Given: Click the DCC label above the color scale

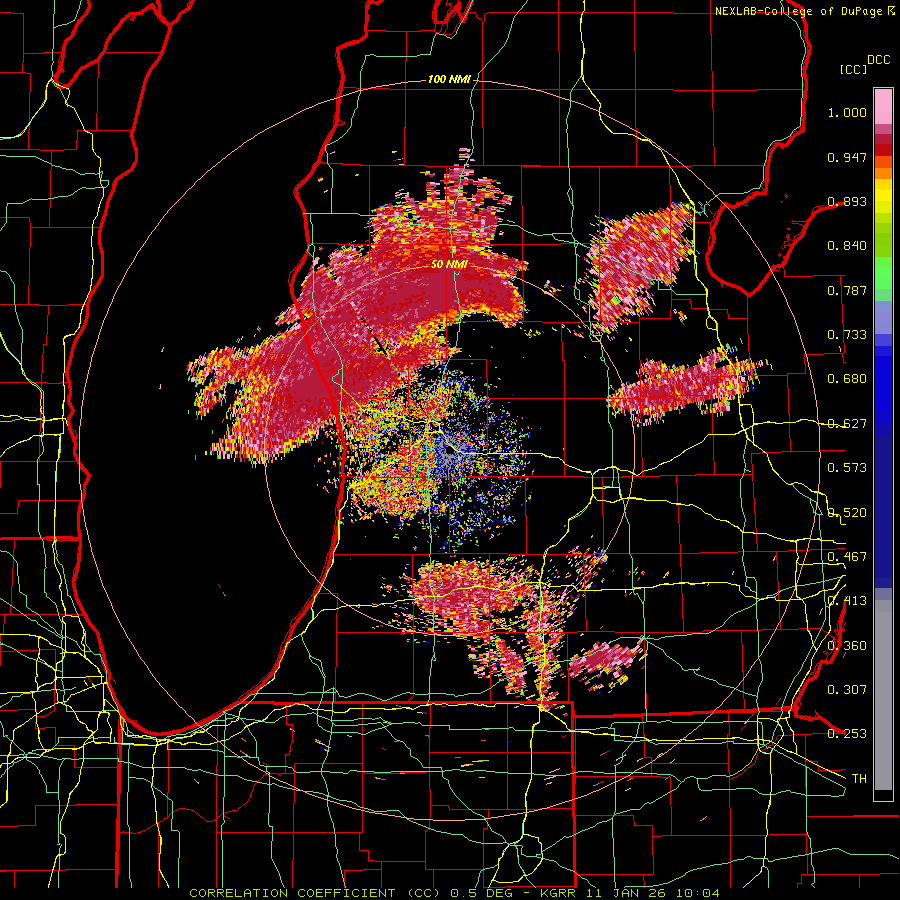Looking at the screenshot, I should click(878, 59).
